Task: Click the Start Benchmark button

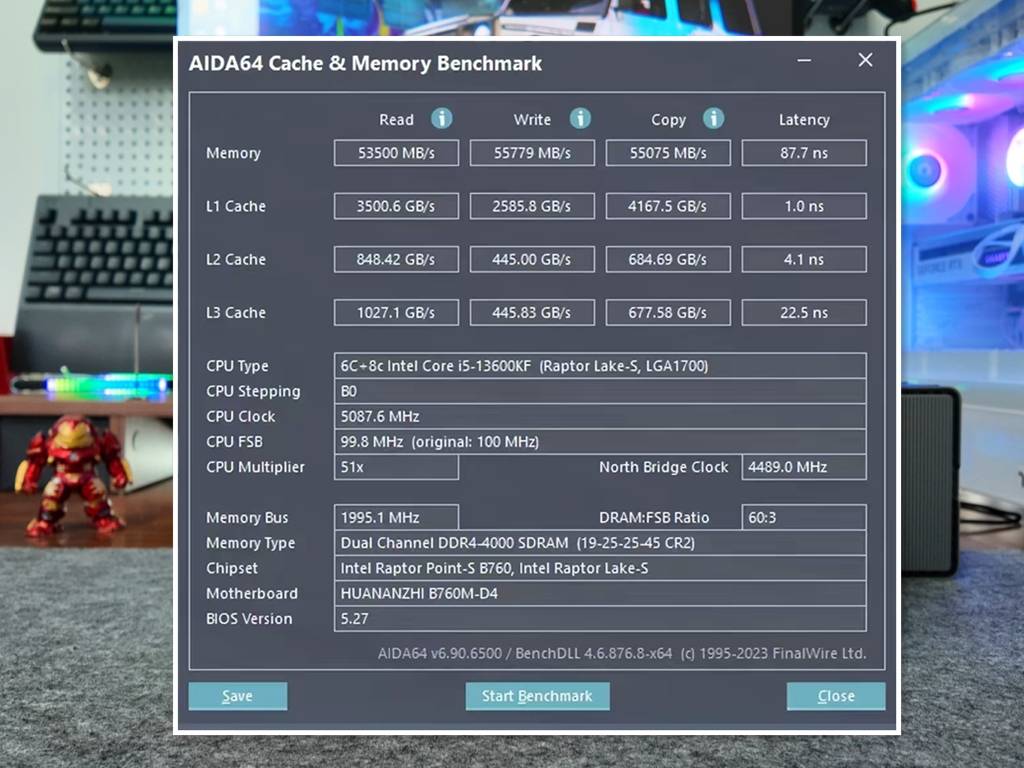Action: tap(537, 696)
